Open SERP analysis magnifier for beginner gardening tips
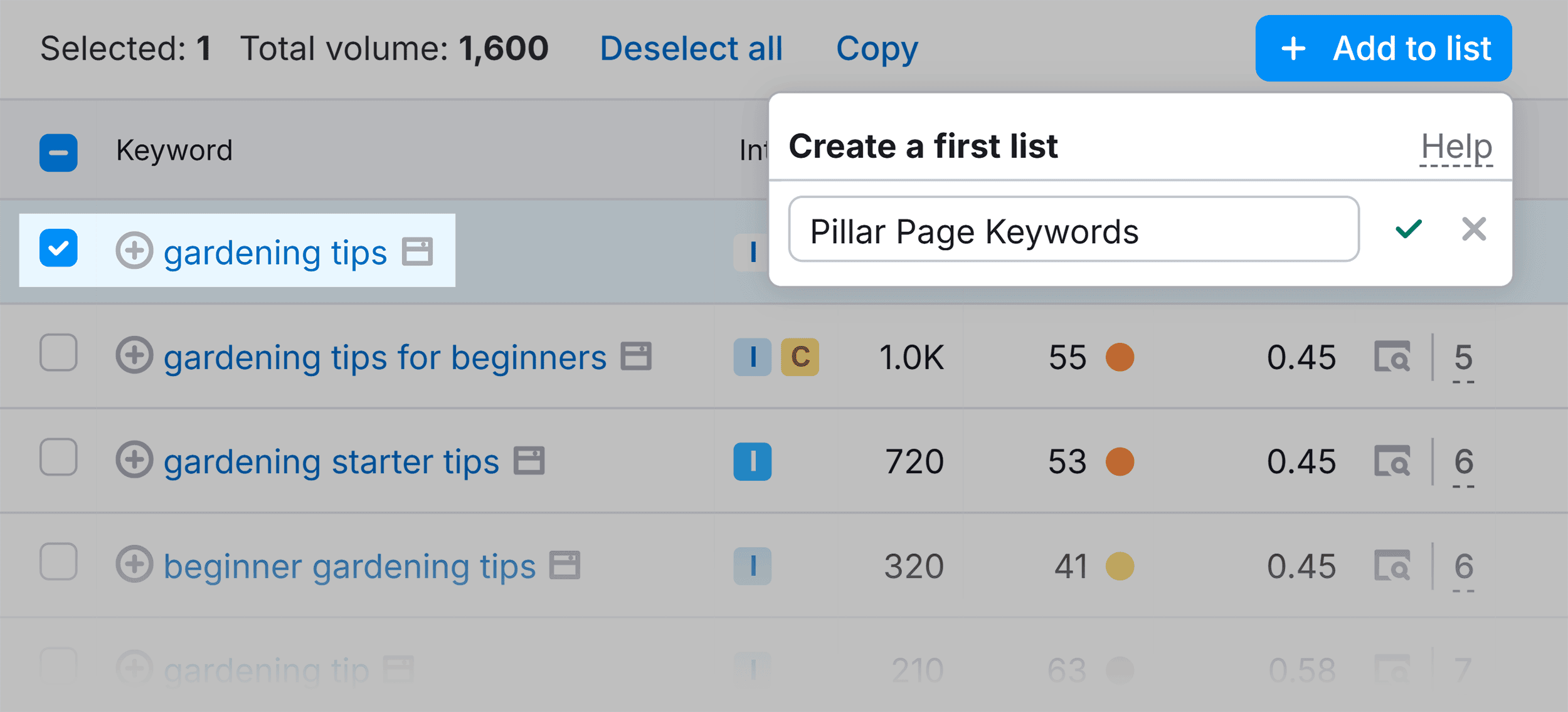The width and height of the screenshot is (1568, 712). click(1394, 565)
